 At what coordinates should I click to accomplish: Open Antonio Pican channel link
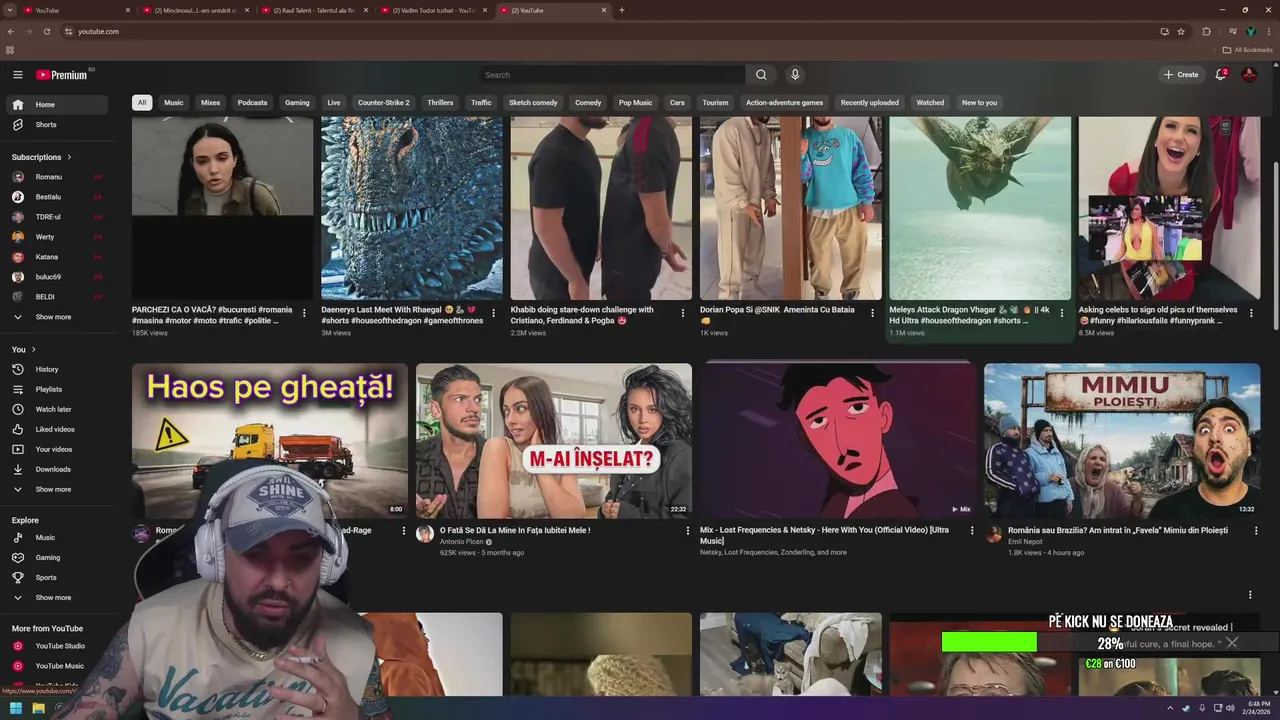pyautogui.click(x=461, y=541)
